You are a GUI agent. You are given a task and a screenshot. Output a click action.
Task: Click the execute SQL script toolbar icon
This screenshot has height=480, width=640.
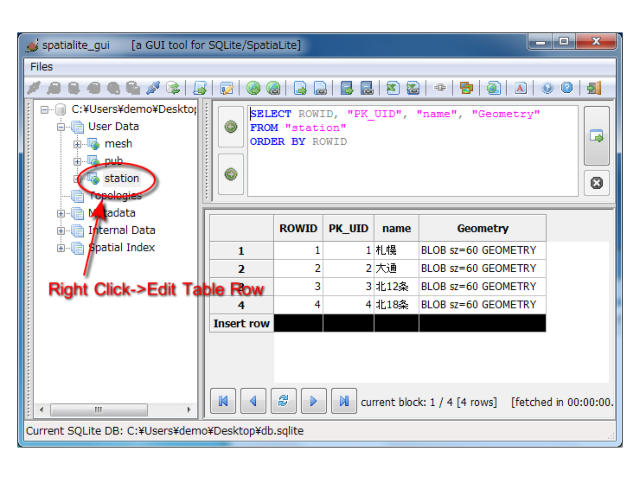click(200, 88)
